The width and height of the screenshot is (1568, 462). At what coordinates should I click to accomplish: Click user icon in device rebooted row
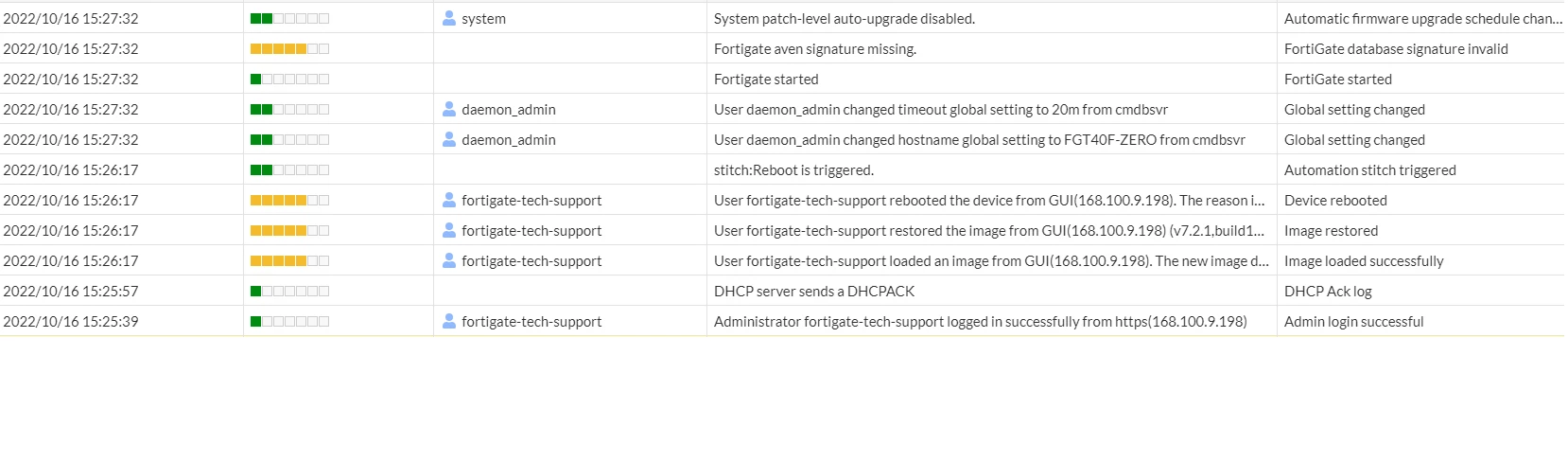coord(449,200)
